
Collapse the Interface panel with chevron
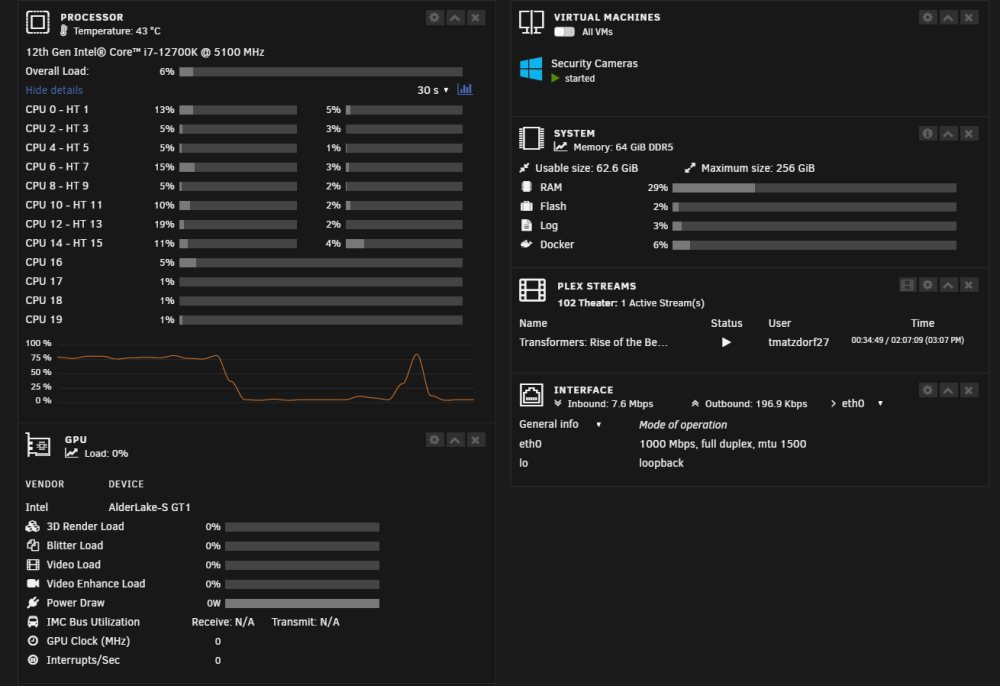pos(948,390)
